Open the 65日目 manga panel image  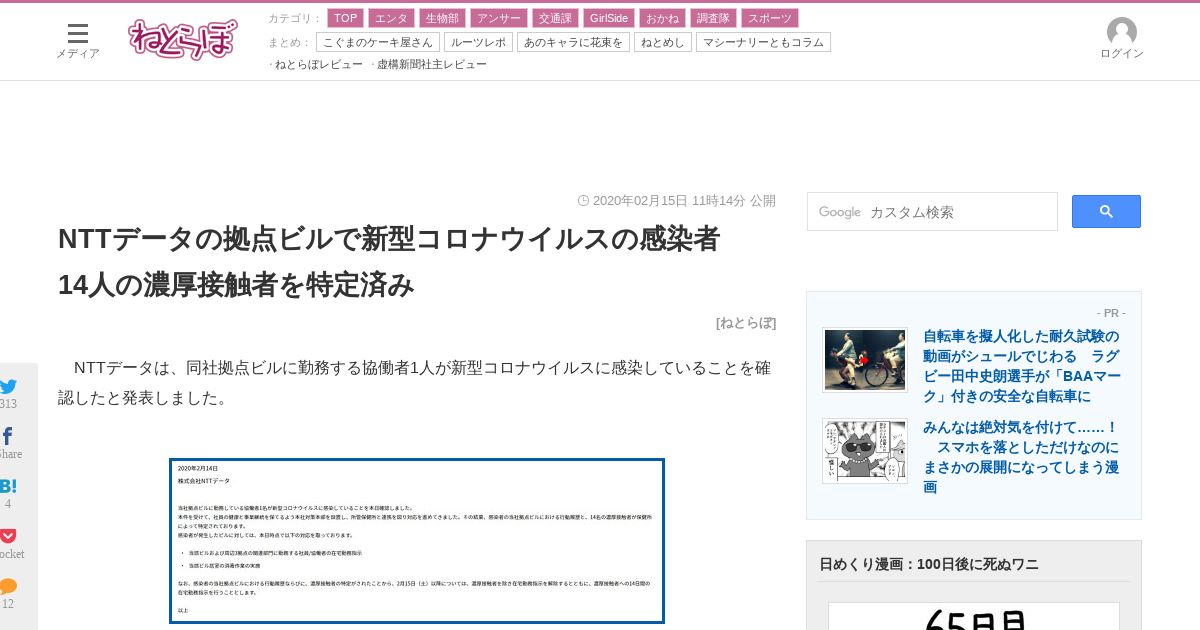974,616
